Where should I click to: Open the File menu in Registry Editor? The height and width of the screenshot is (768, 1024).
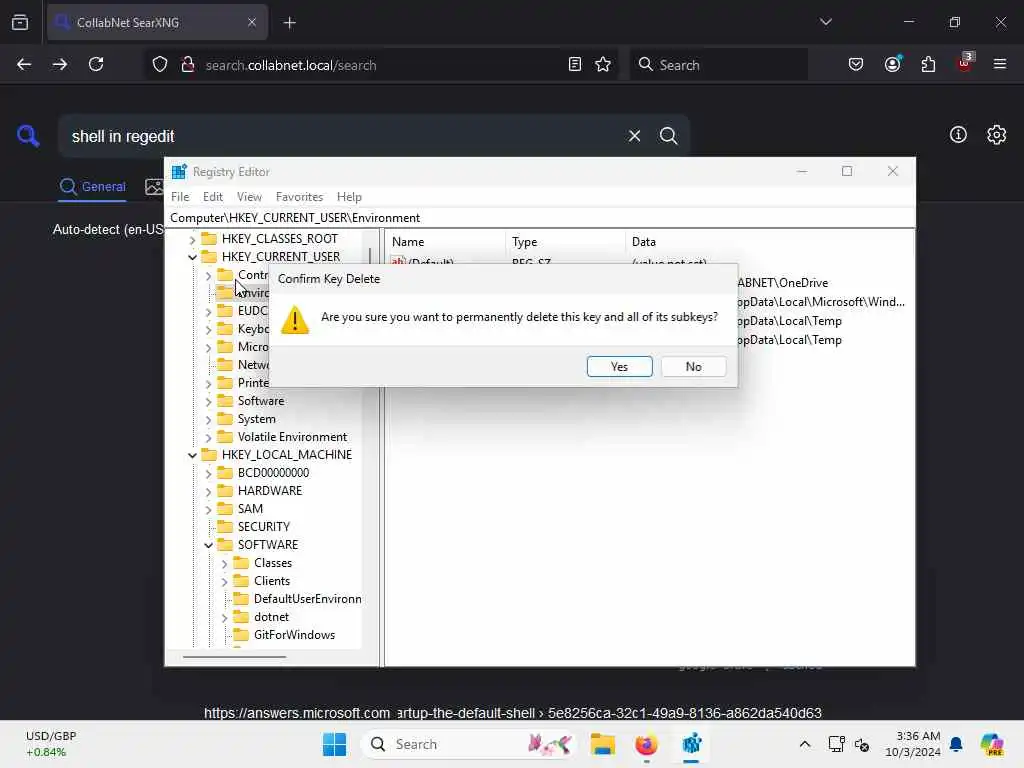point(180,197)
